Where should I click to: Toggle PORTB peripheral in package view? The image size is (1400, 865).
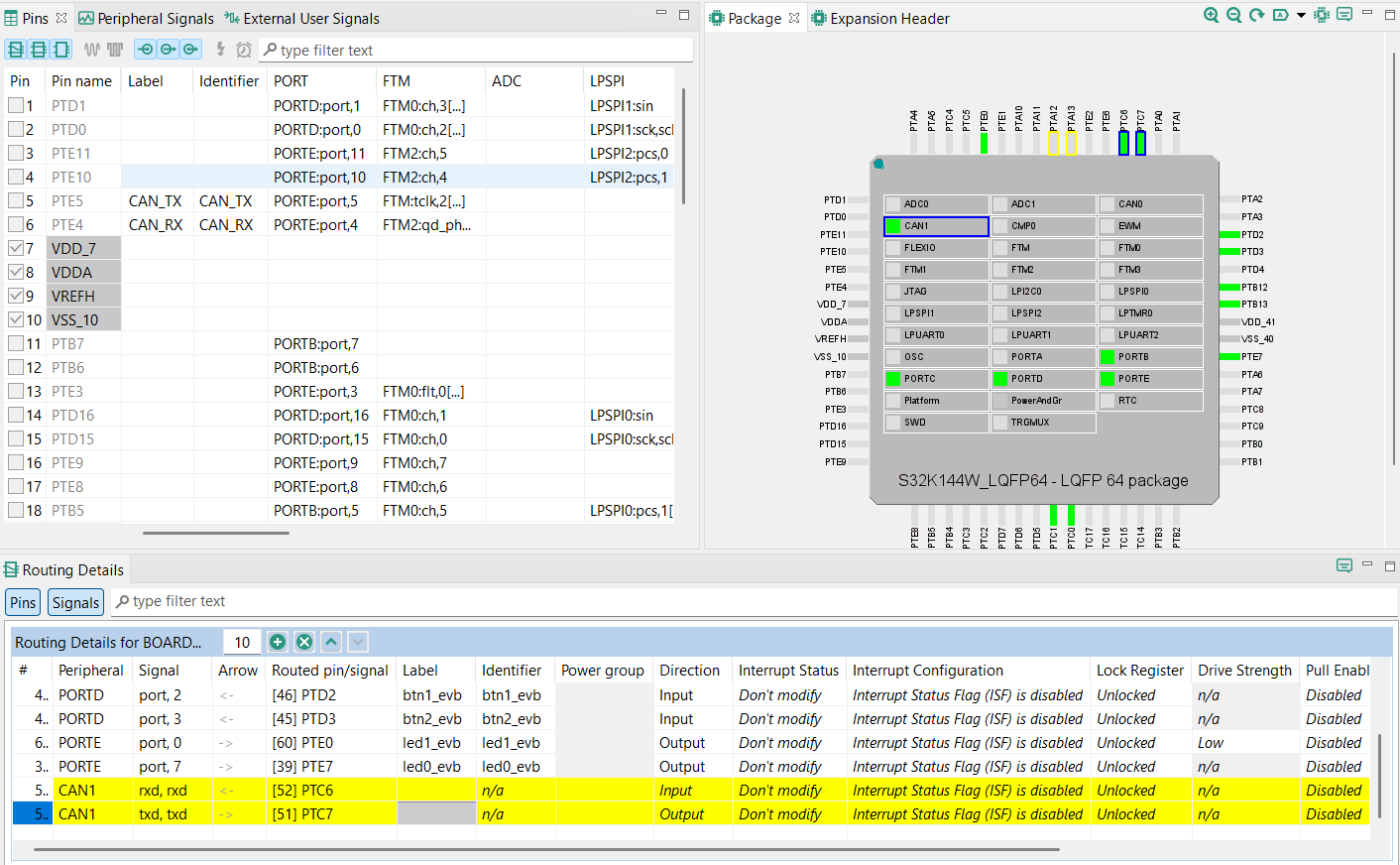[1150, 357]
